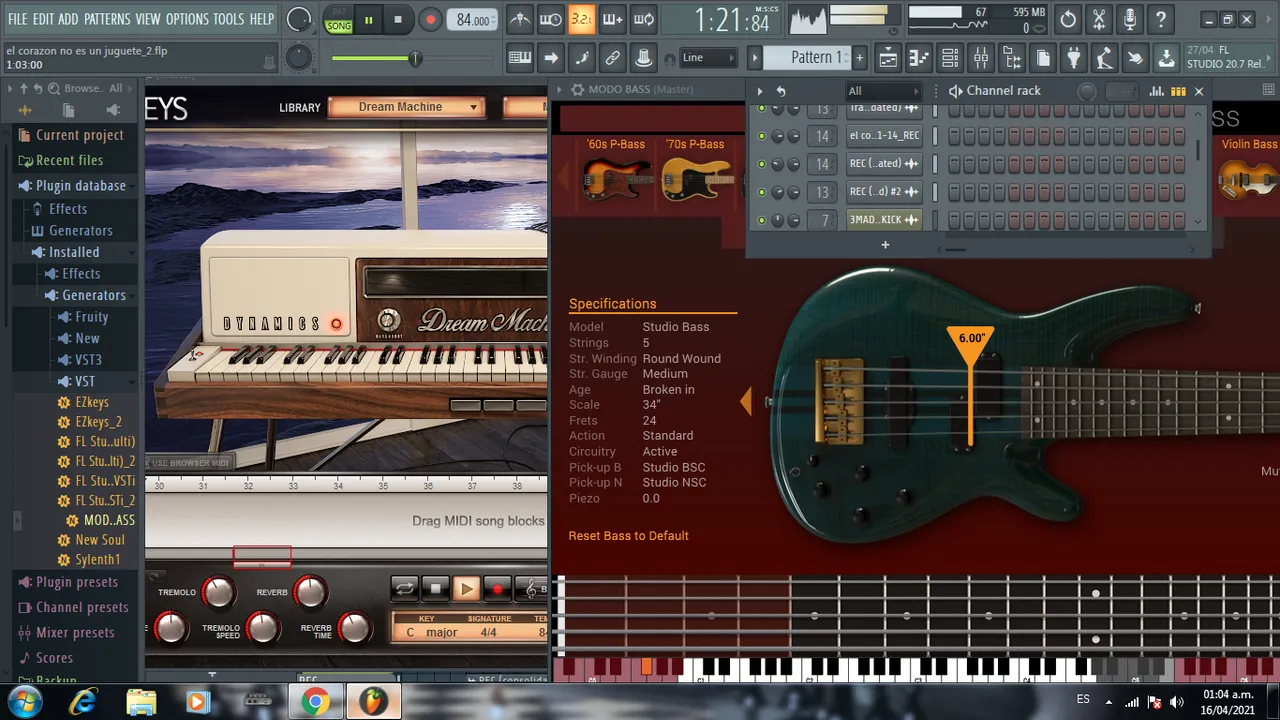Image resolution: width=1280 pixels, height=720 pixels.
Task: Click the plugin picker plug icon
Action: [x=1073, y=58]
